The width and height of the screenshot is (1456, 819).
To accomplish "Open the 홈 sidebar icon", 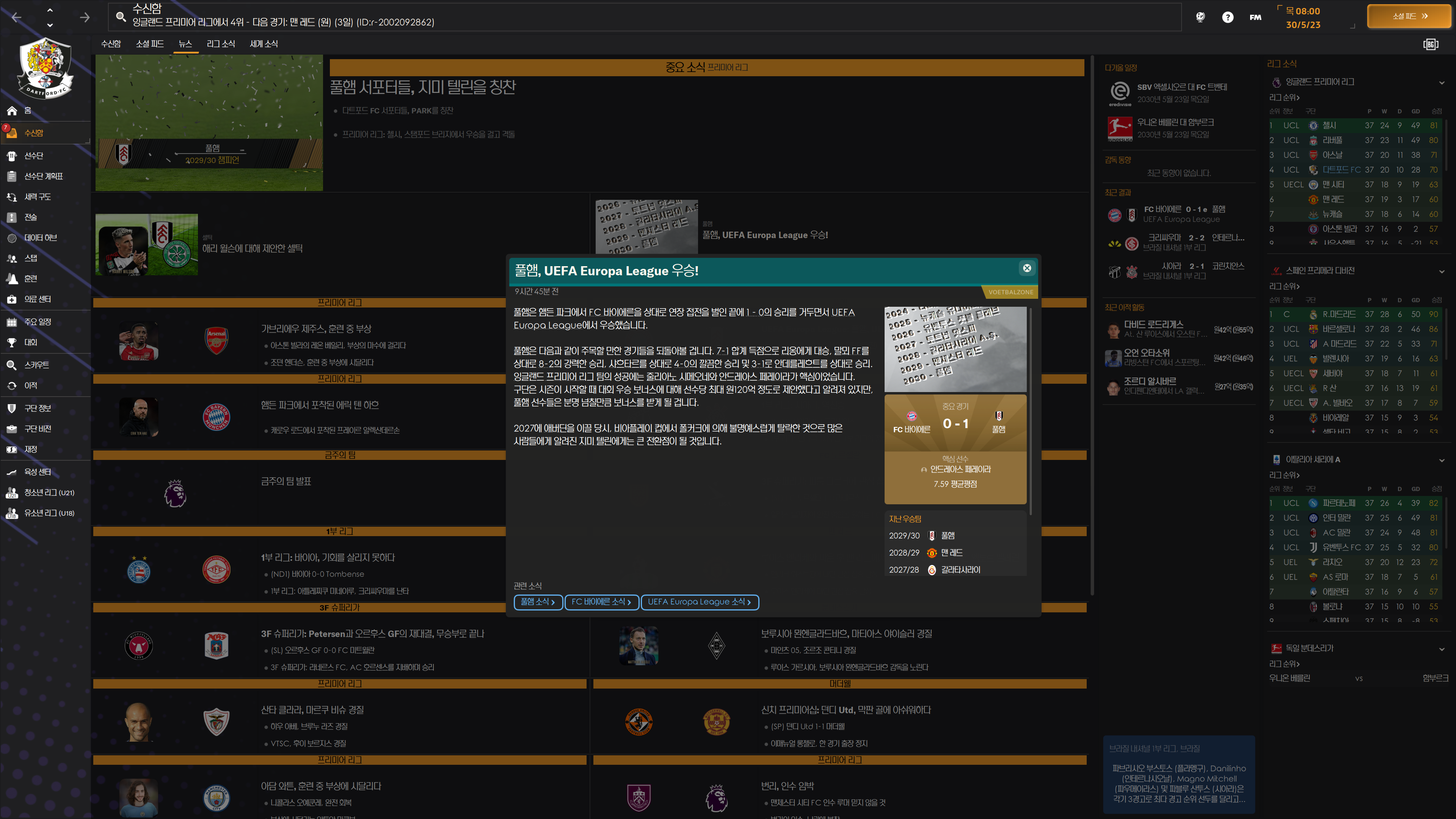I will coord(12,111).
